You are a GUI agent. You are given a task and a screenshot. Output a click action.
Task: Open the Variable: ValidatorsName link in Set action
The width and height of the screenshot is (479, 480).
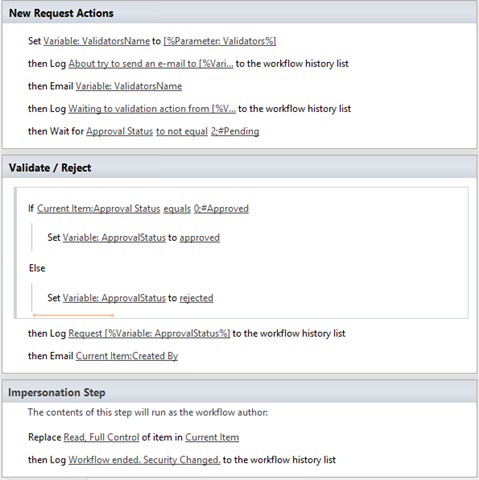point(97,41)
